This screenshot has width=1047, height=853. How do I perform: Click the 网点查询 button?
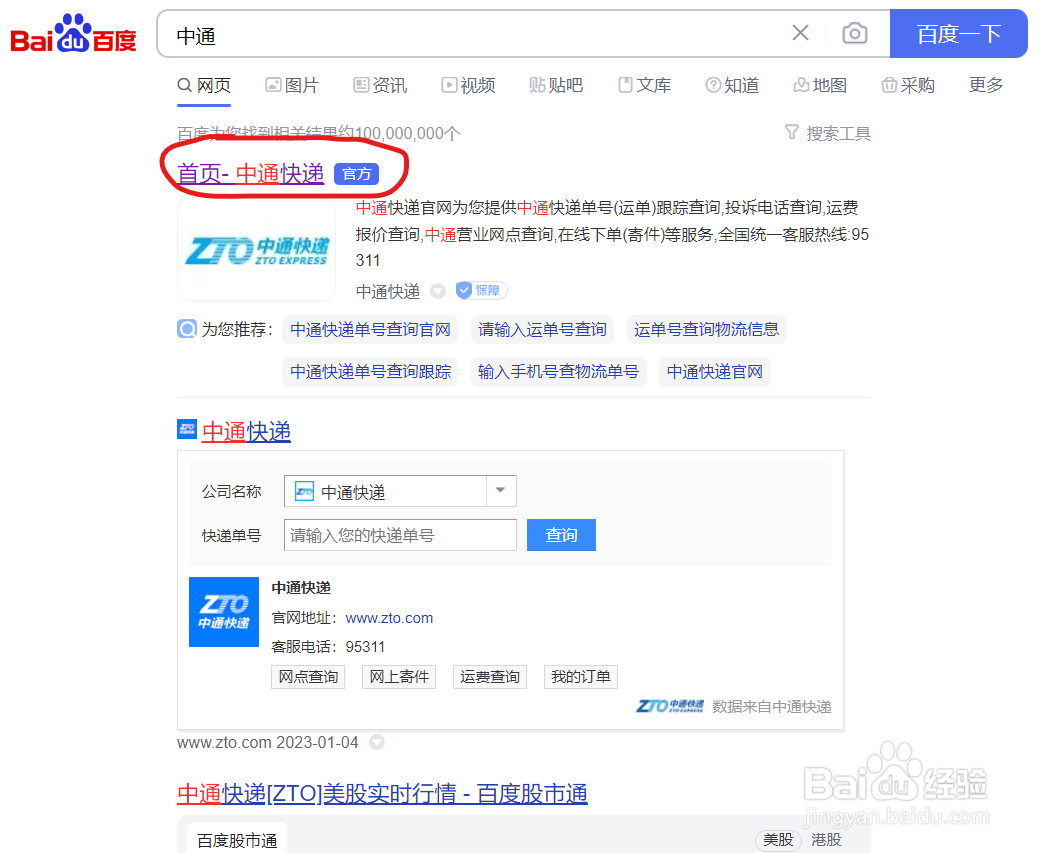308,677
